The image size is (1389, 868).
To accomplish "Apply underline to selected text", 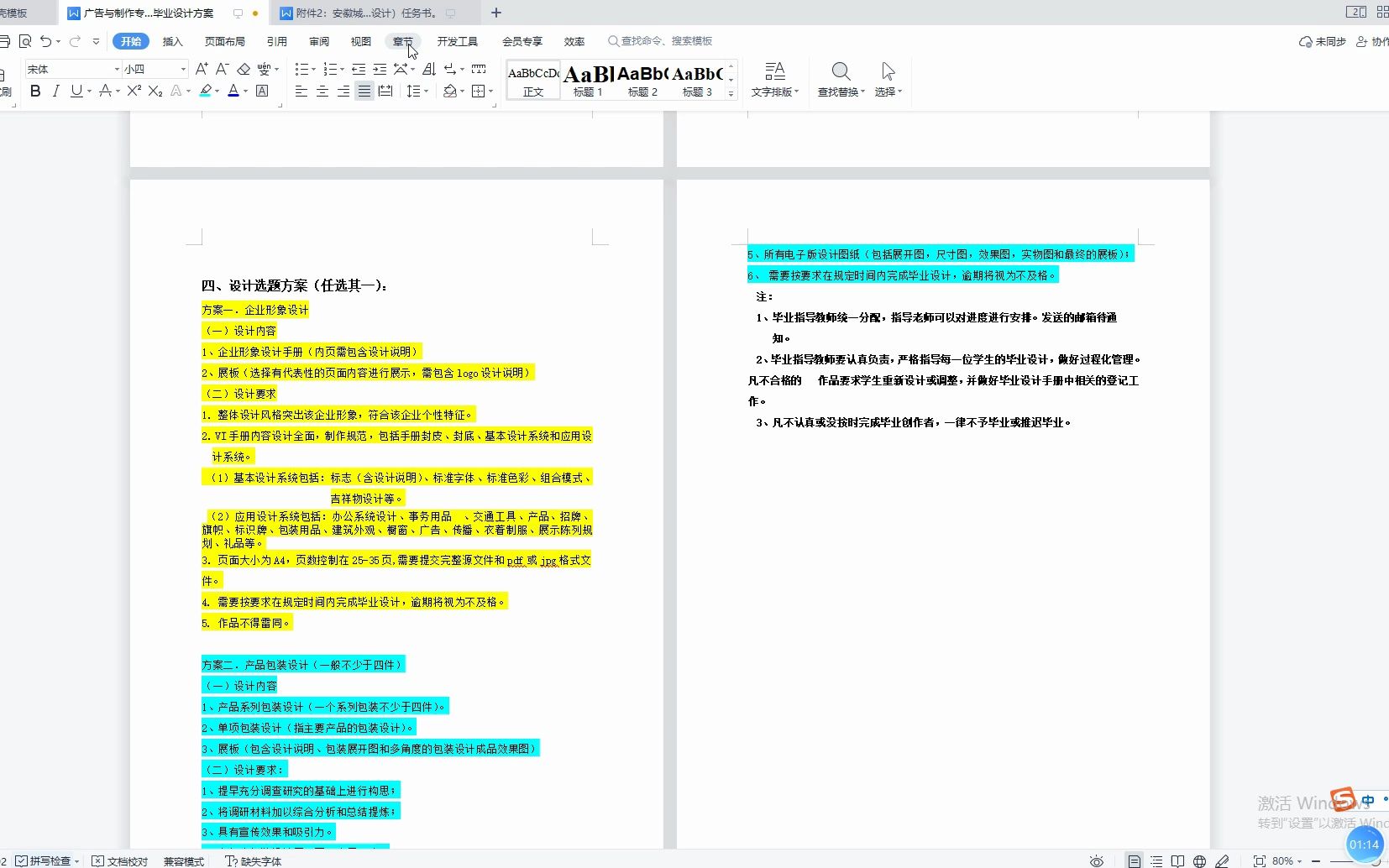I will tap(76, 92).
